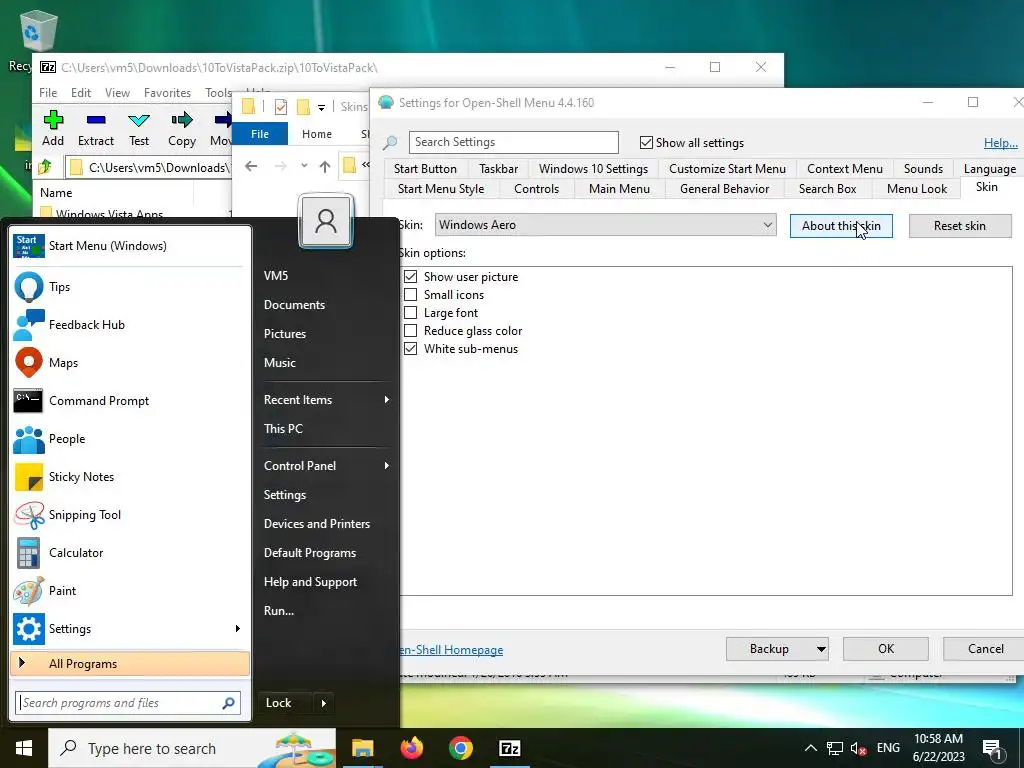Click the 7-Zip taskbar icon

coord(509,748)
